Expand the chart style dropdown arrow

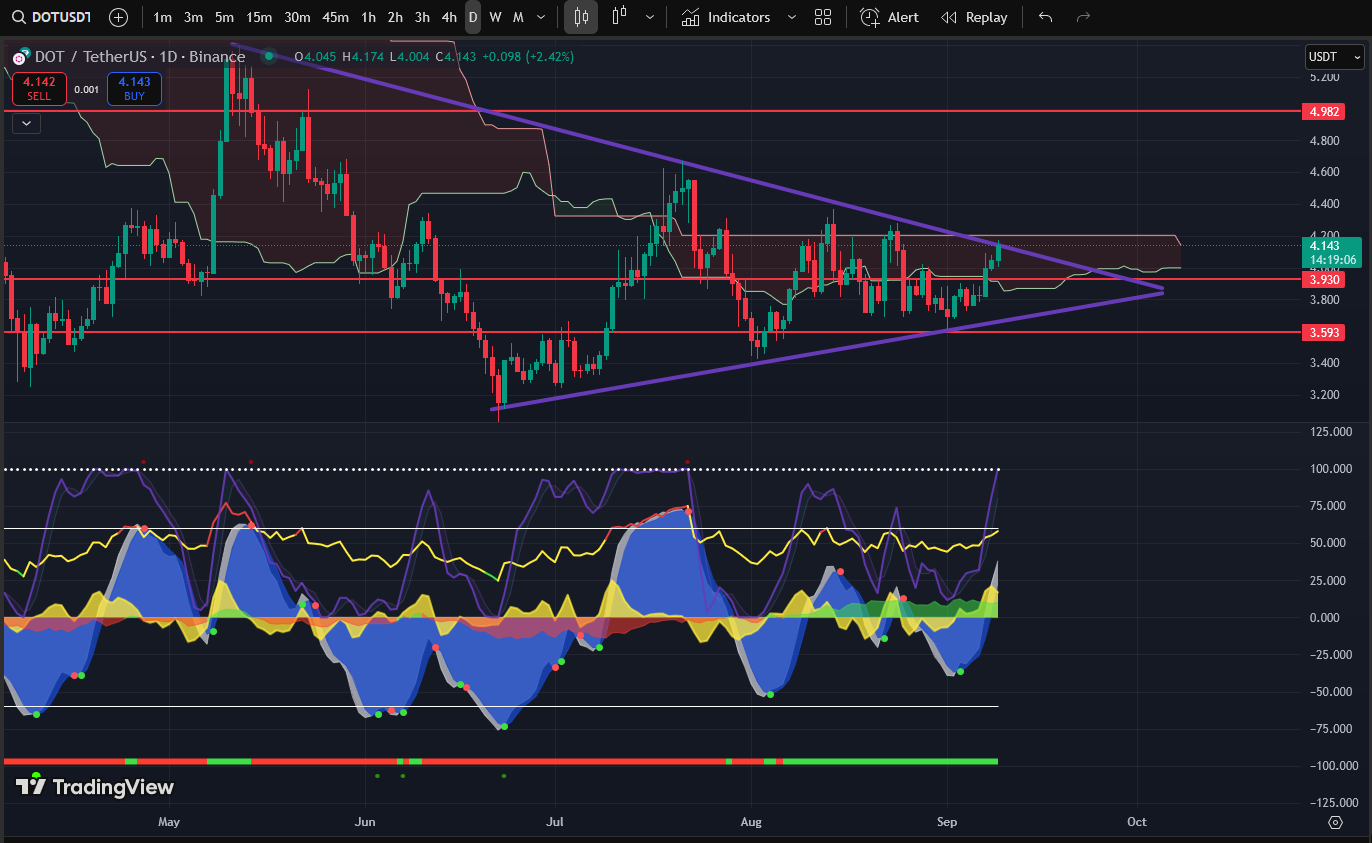click(651, 17)
